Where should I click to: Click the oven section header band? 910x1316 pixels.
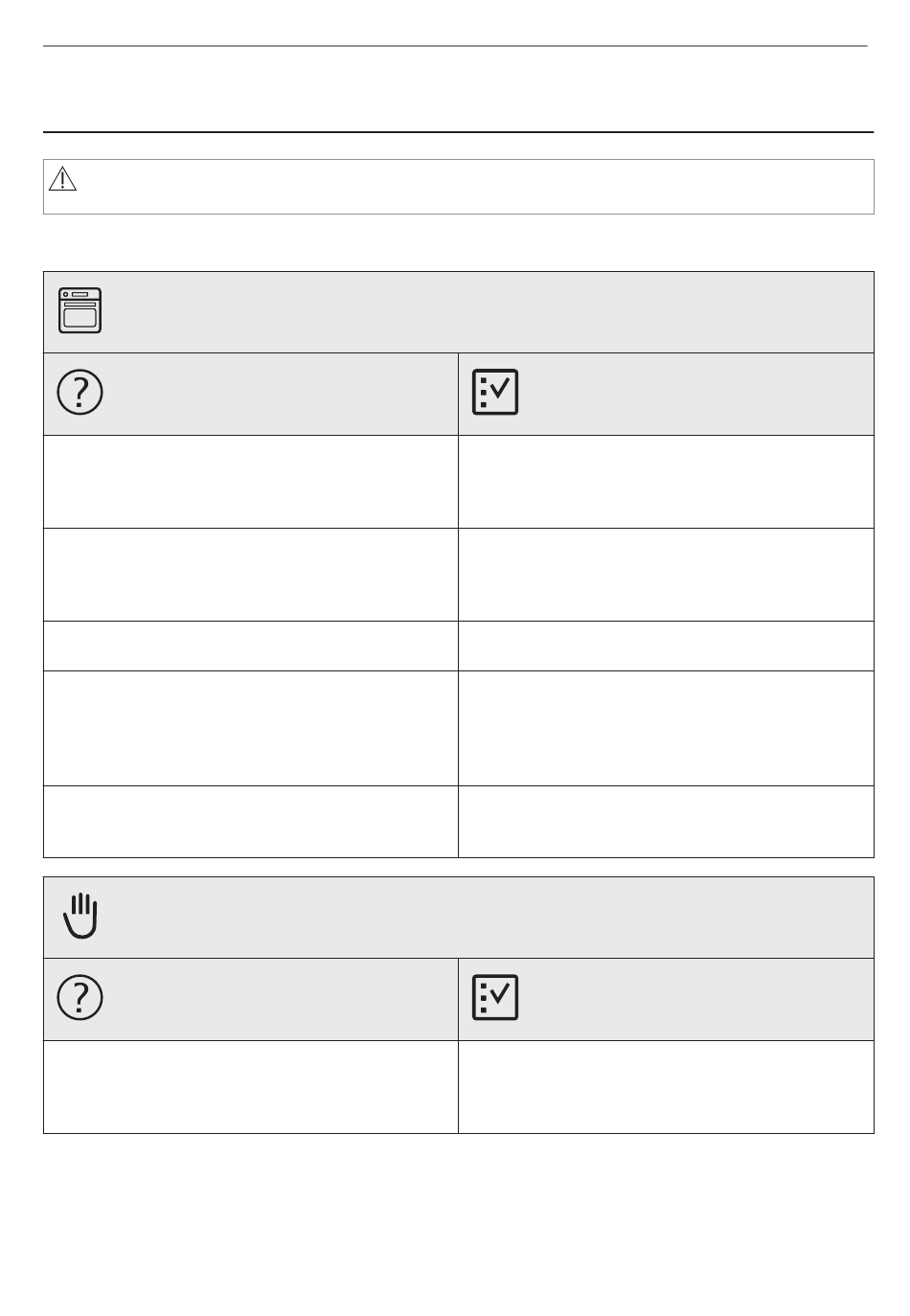pos(459,312)
